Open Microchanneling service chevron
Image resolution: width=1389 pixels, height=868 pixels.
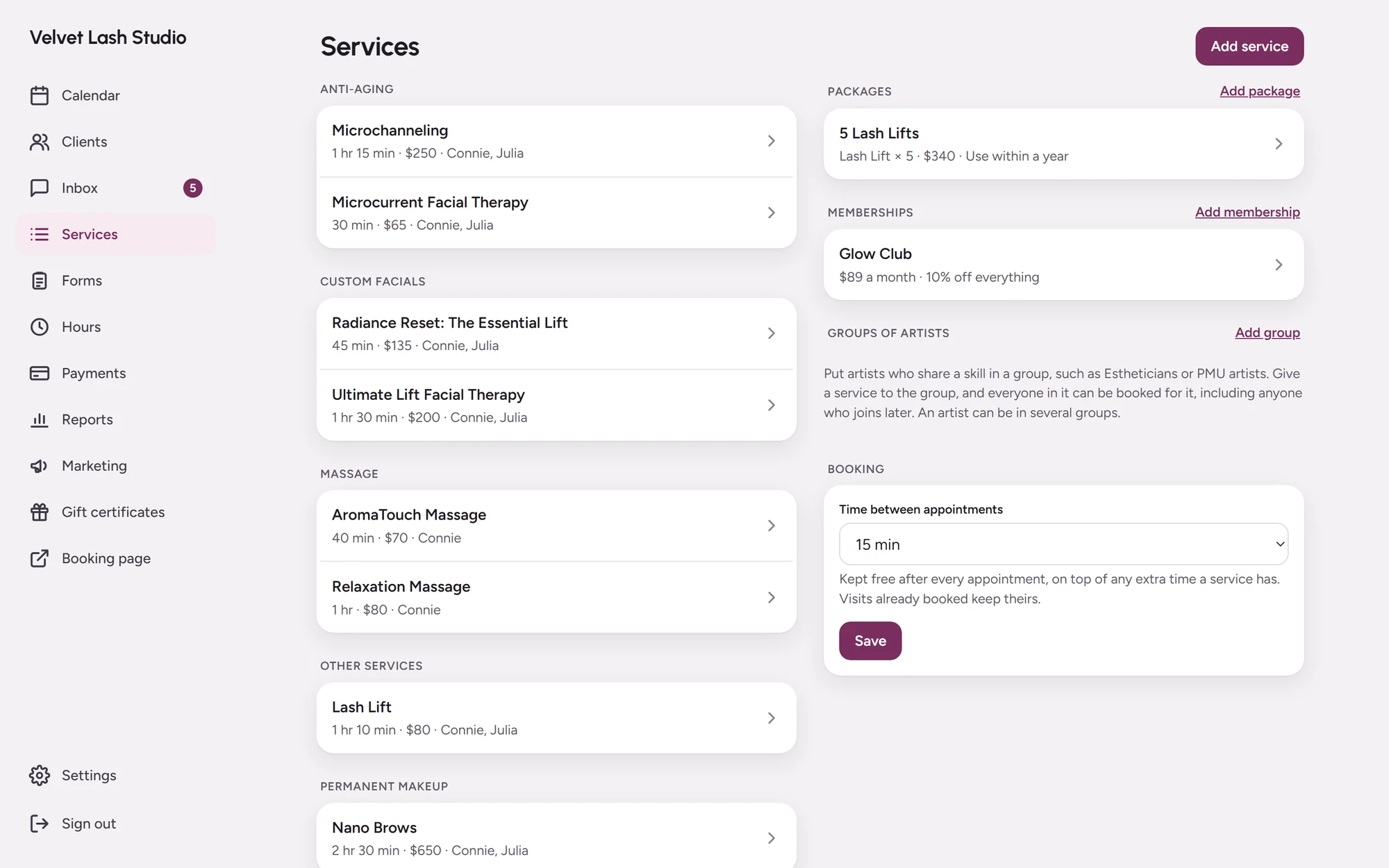[771, 141]
